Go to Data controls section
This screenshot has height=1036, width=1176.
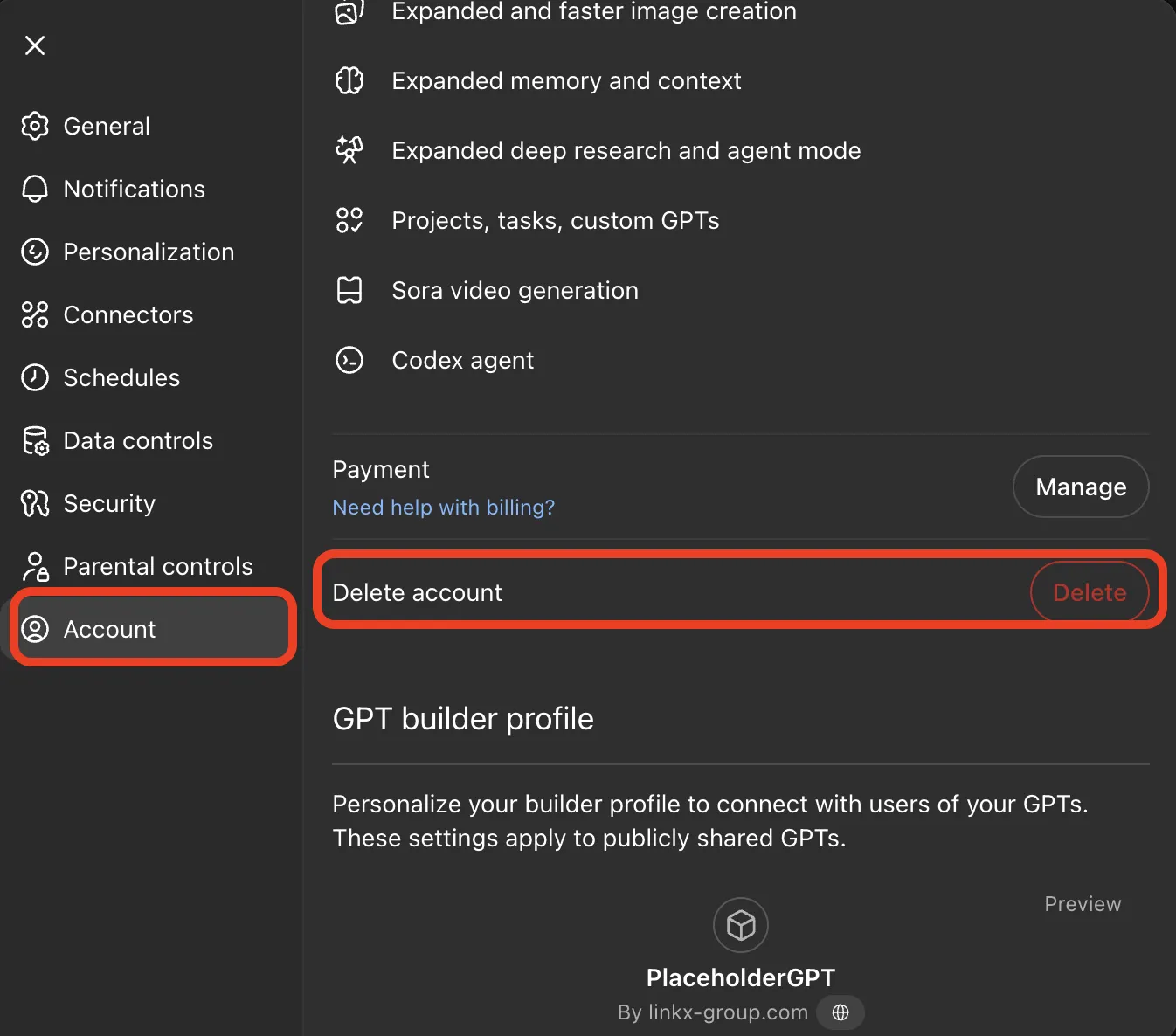pyautogui.click(x=138, y=440)
